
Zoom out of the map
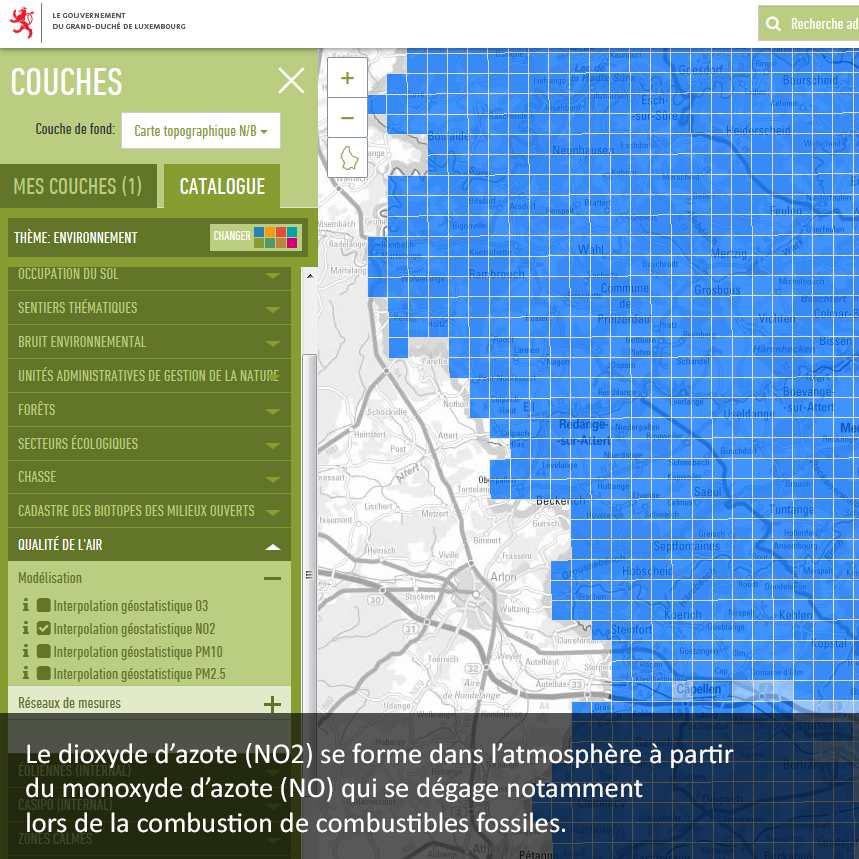pos(347,118)
